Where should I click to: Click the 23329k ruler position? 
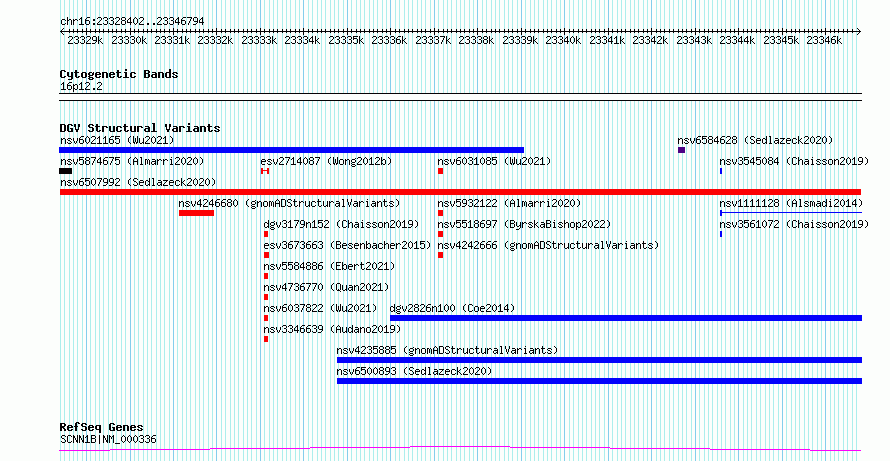point(85,41)
